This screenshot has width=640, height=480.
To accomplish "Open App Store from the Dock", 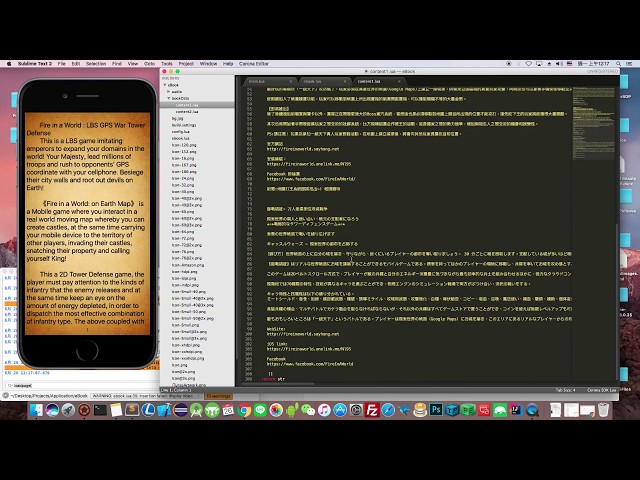I will pyautogui.click(x=340, y=410).
